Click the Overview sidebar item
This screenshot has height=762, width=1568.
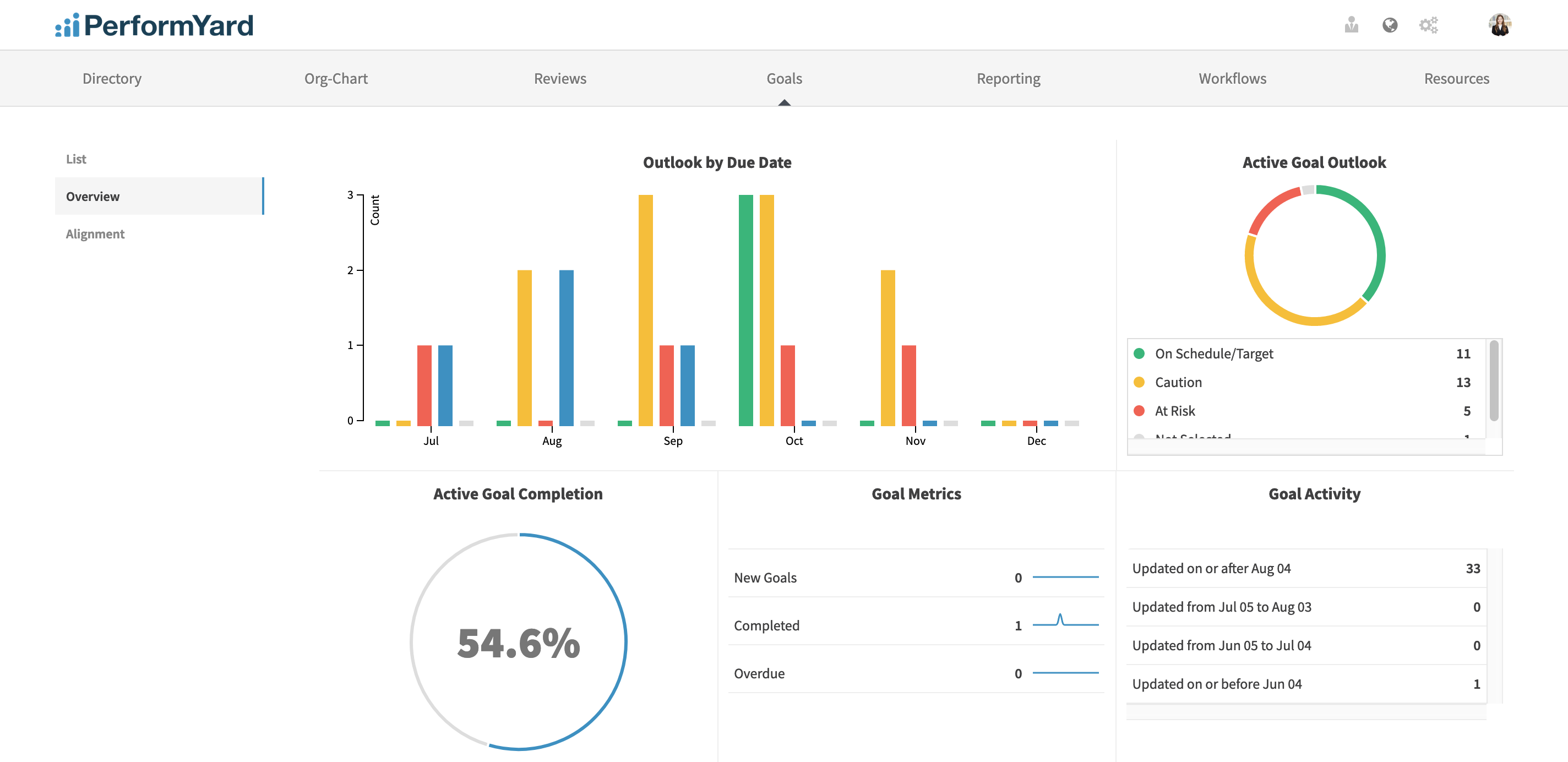(93, 197)
